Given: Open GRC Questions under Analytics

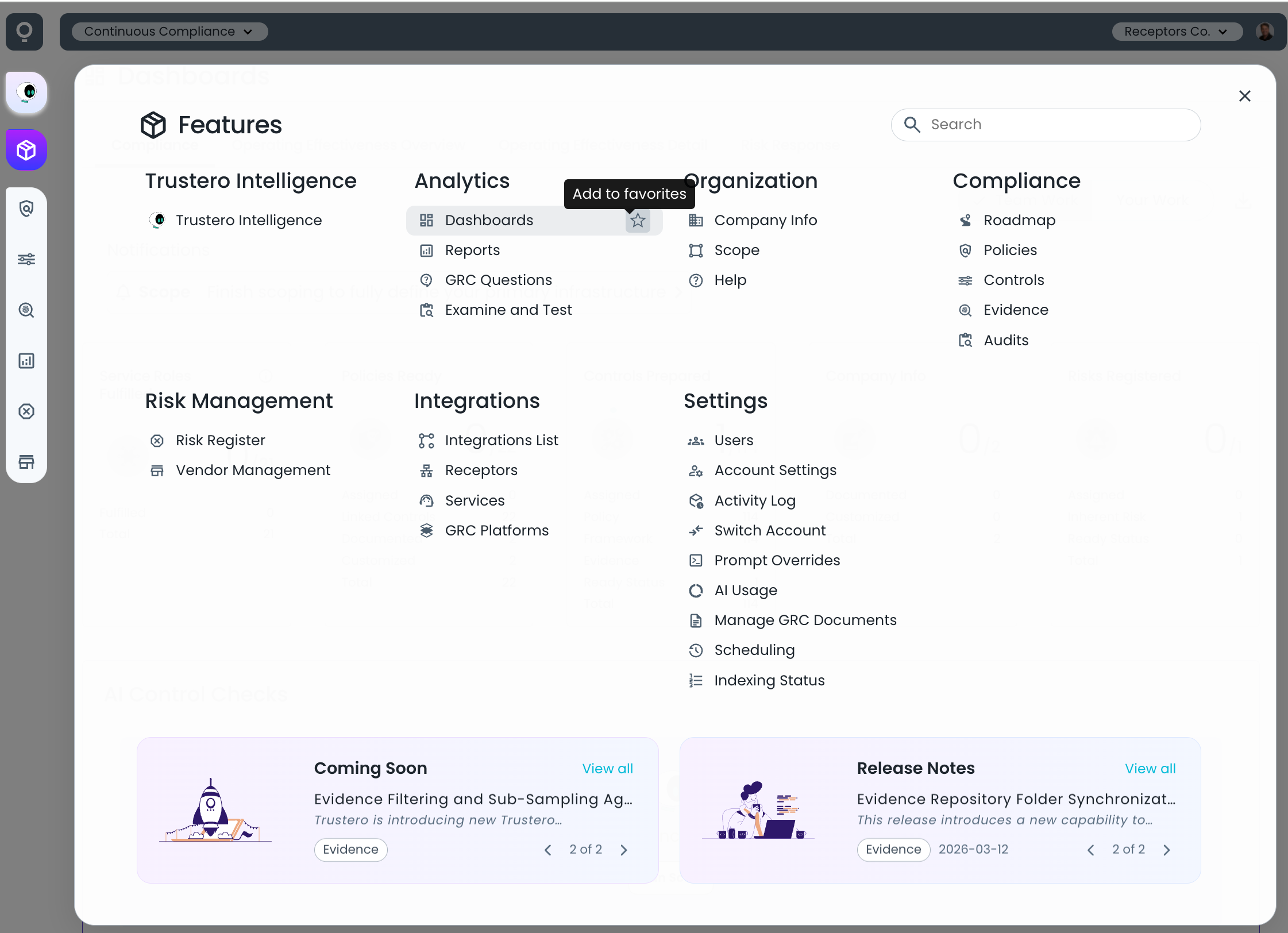Looking at the screenshot, I should pos(498,280).
